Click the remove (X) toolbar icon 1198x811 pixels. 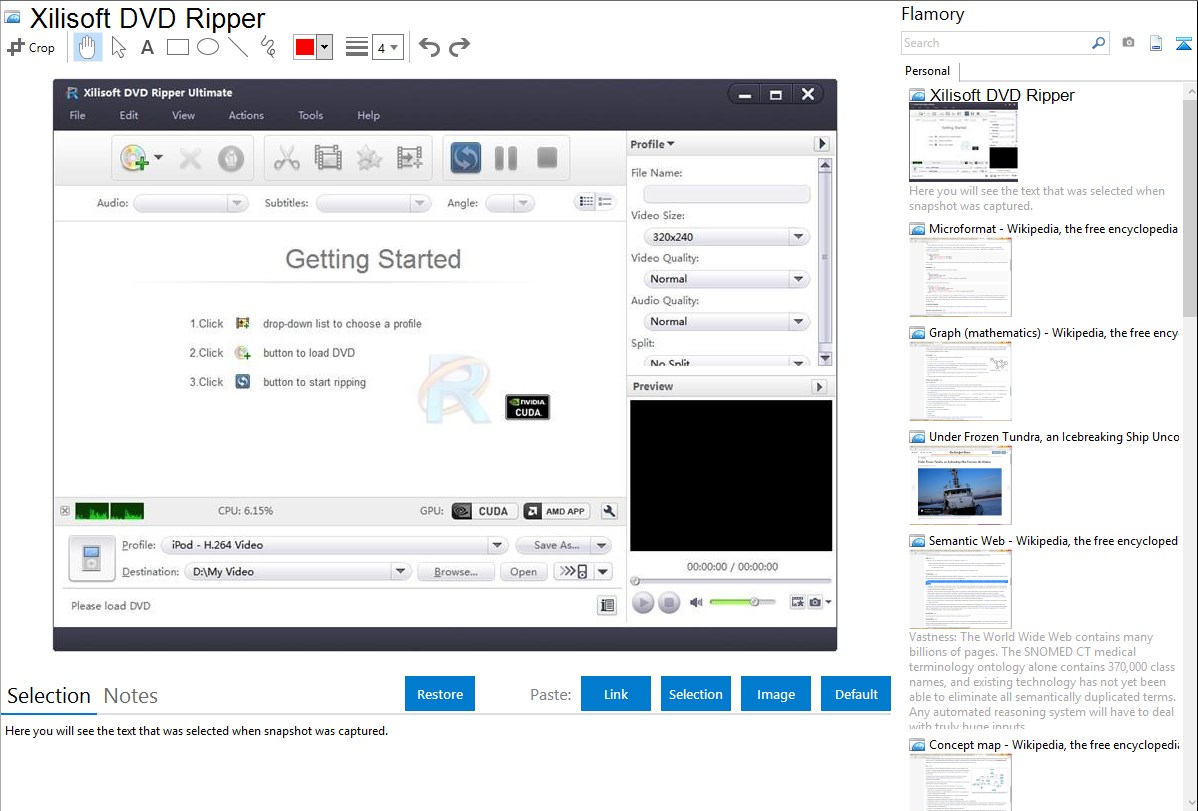click(x=190, y=158)
